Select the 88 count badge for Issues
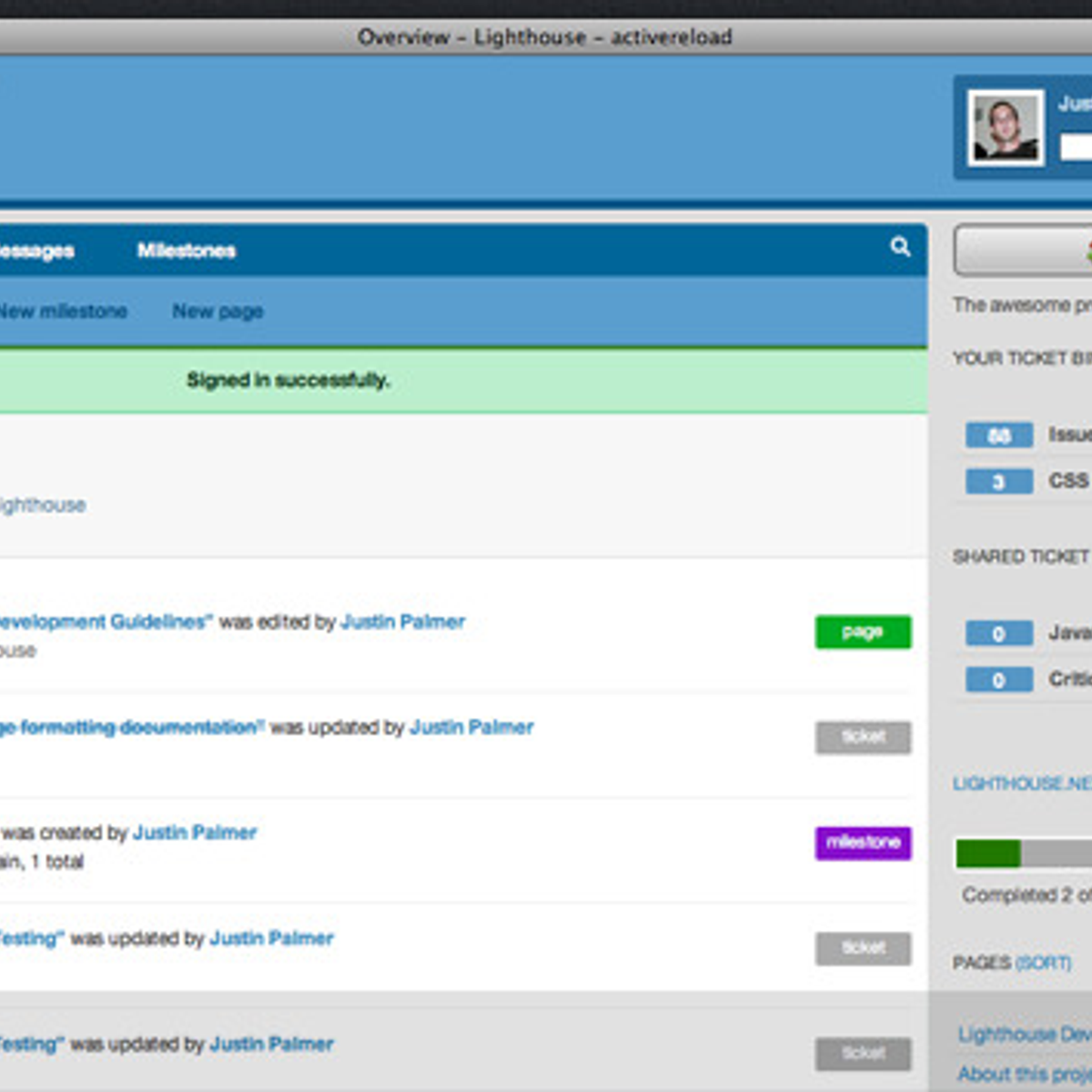Viewport: 1092px width, 1092px height. click(x=998, y=436)
